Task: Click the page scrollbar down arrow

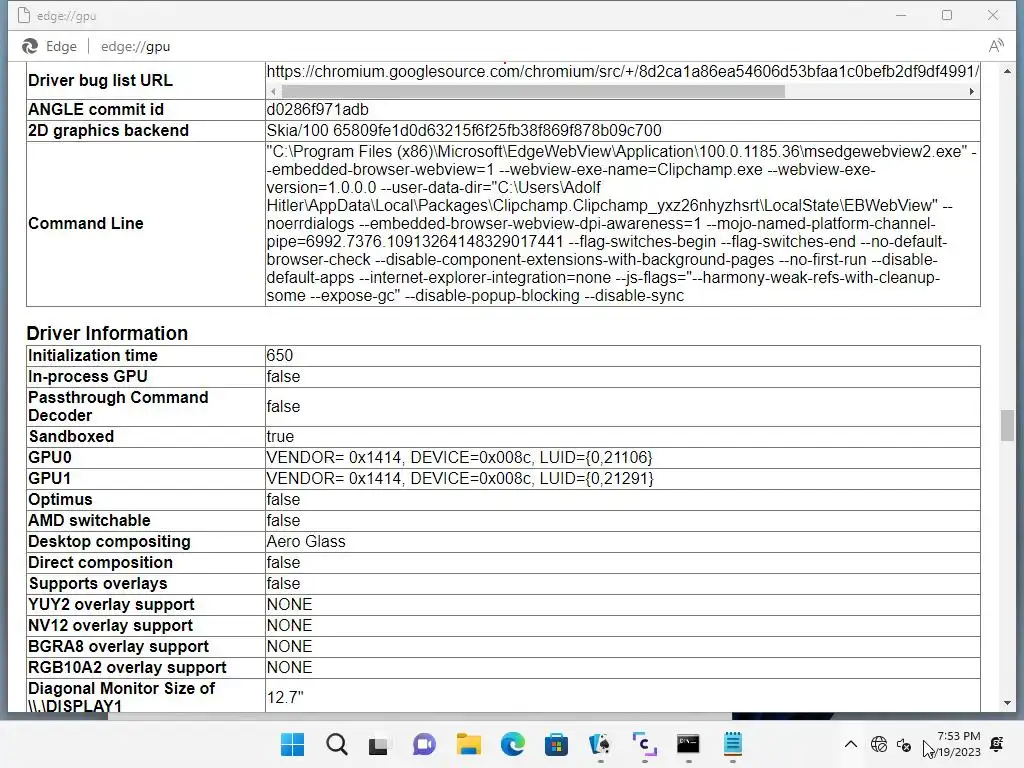Action: (1007, 703)
